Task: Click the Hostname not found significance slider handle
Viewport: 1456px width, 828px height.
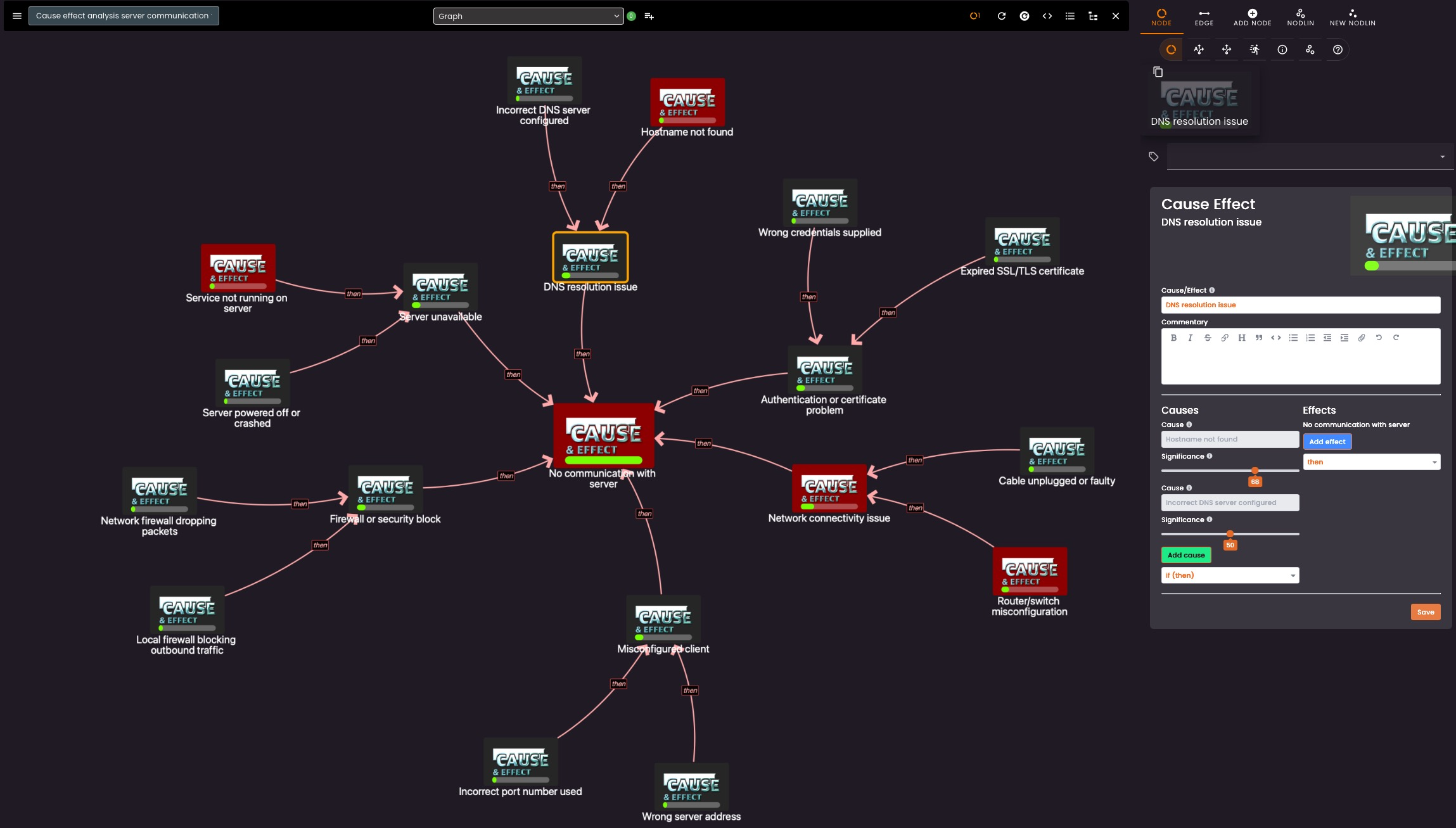Action: click(1255, 471)
